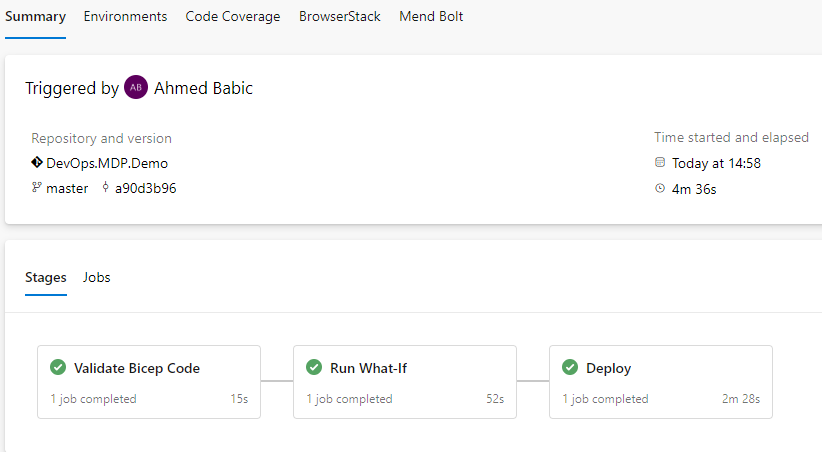
Task: Click the commit icon beside a90d3b96
Action: [x=105, y=188]
